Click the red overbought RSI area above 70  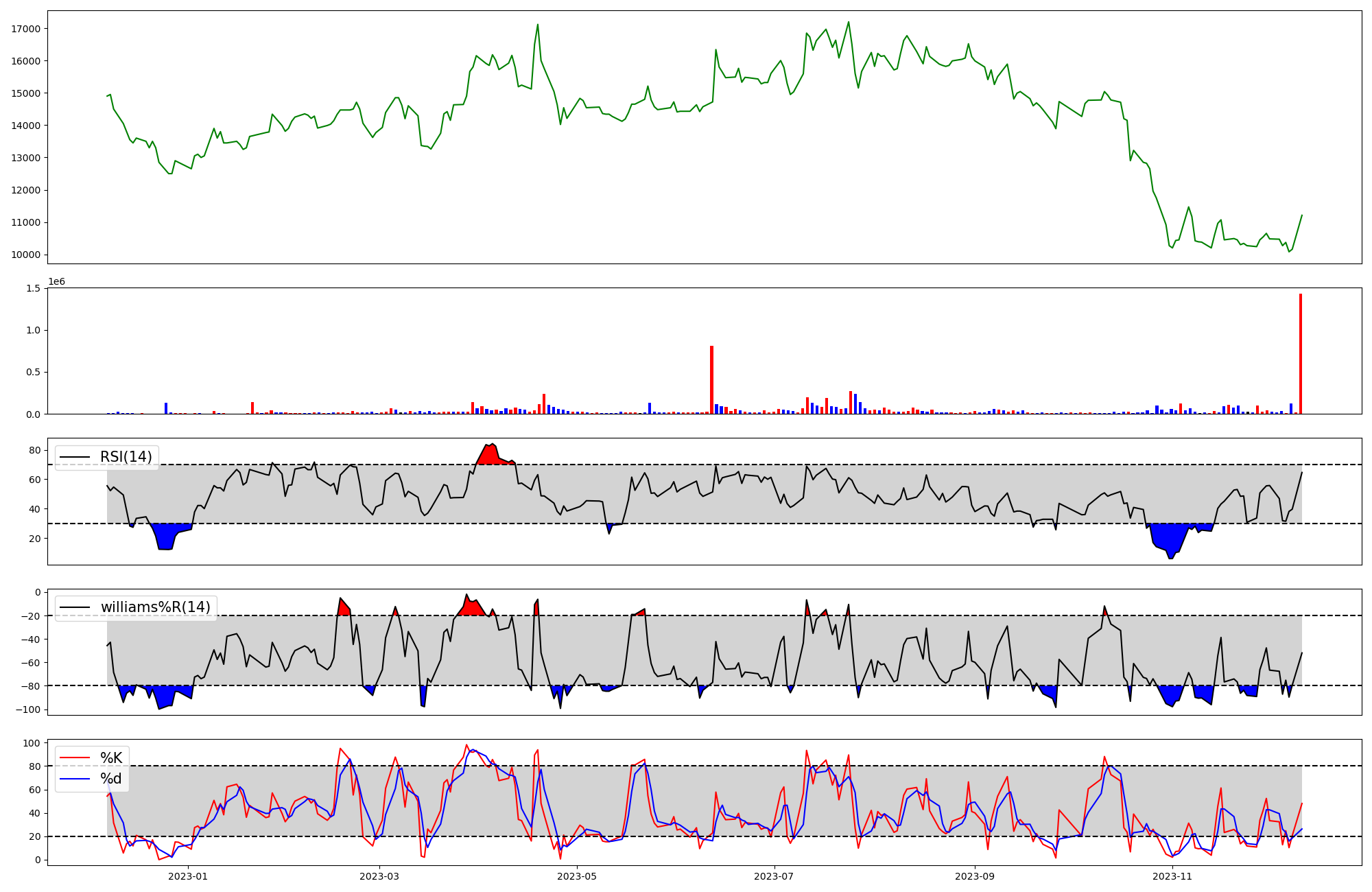point(491,456)
